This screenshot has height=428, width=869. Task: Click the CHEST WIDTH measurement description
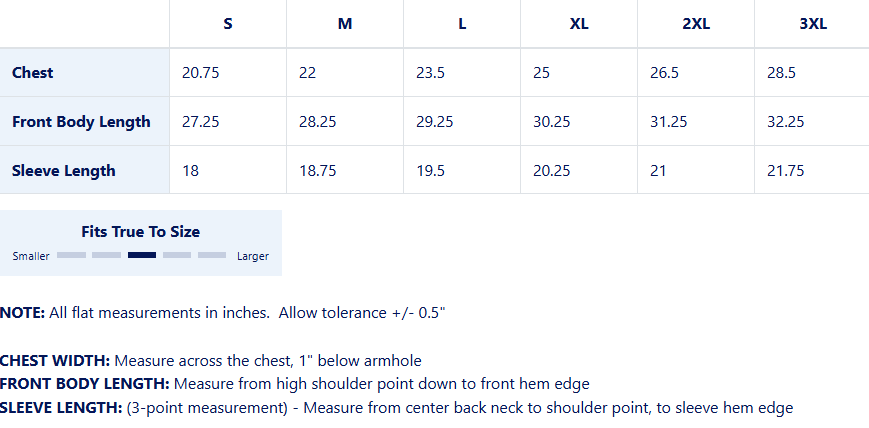211,361
